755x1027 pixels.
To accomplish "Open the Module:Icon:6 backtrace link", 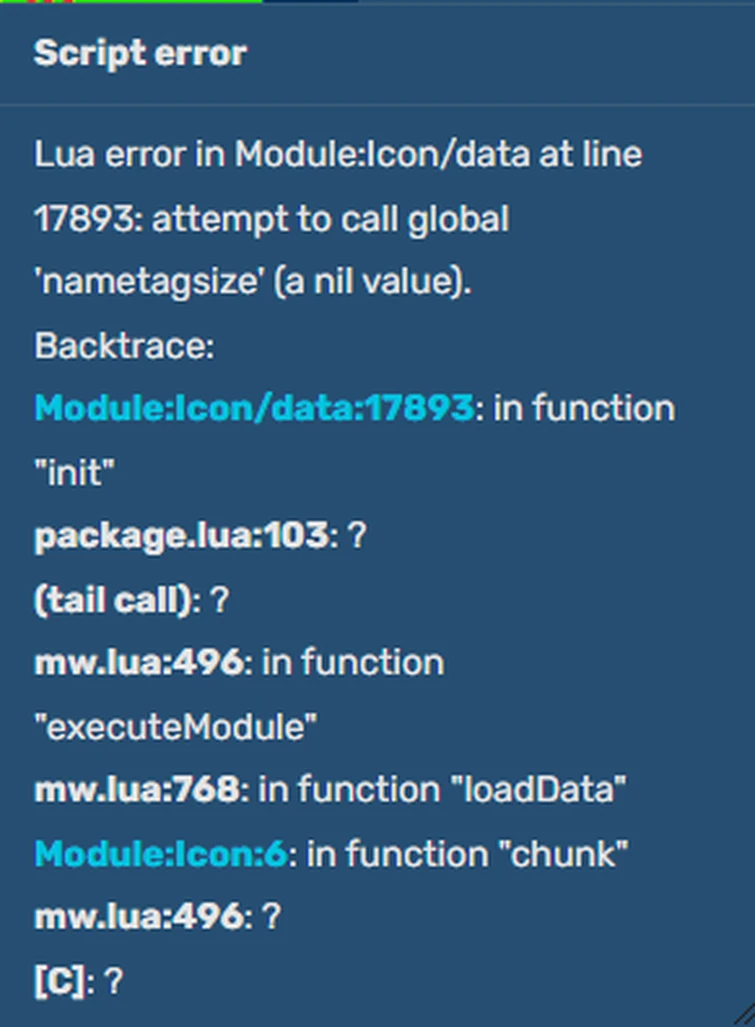I will click(x=161, y=854).
